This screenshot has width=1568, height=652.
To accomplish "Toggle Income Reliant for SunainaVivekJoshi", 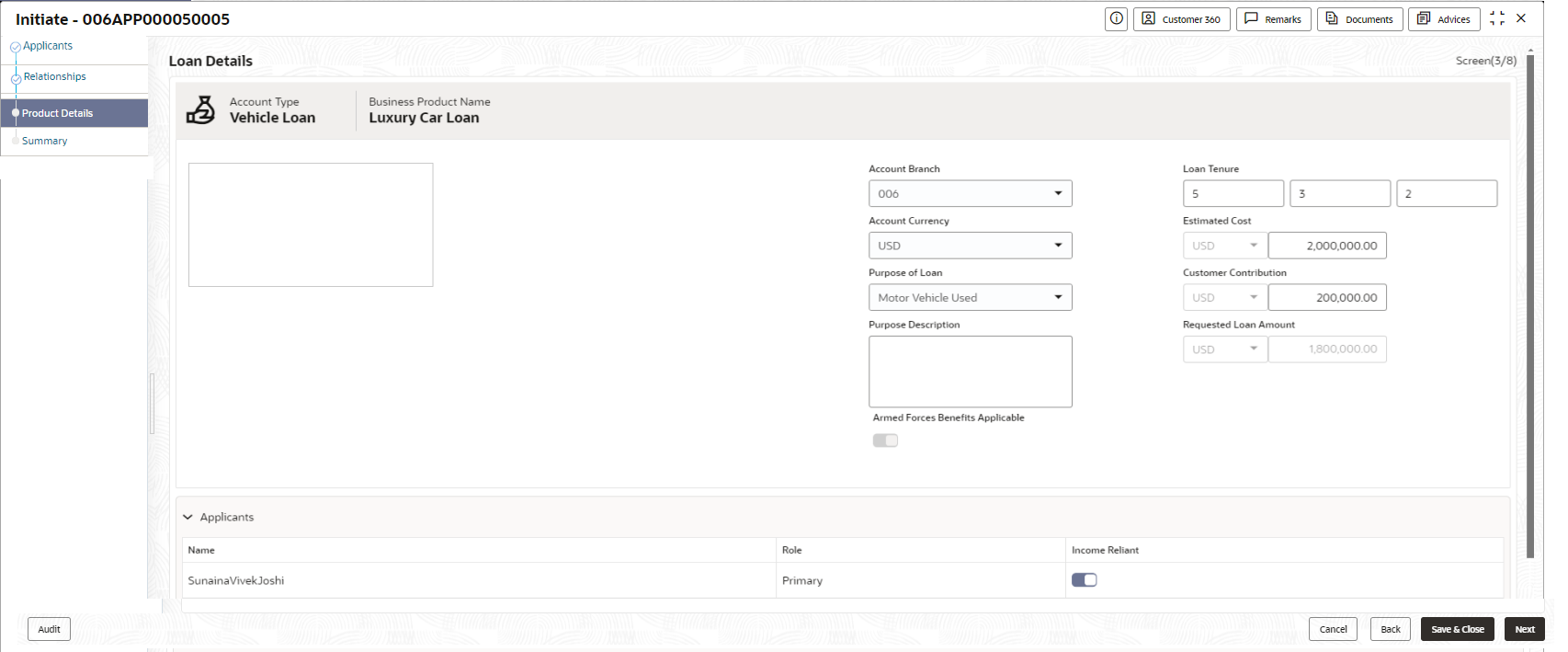I will [x=1085, y=579].
